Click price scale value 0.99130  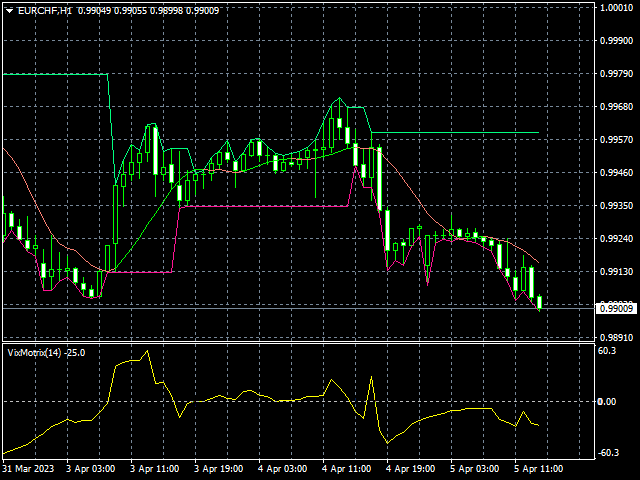(x=616, y=272)
